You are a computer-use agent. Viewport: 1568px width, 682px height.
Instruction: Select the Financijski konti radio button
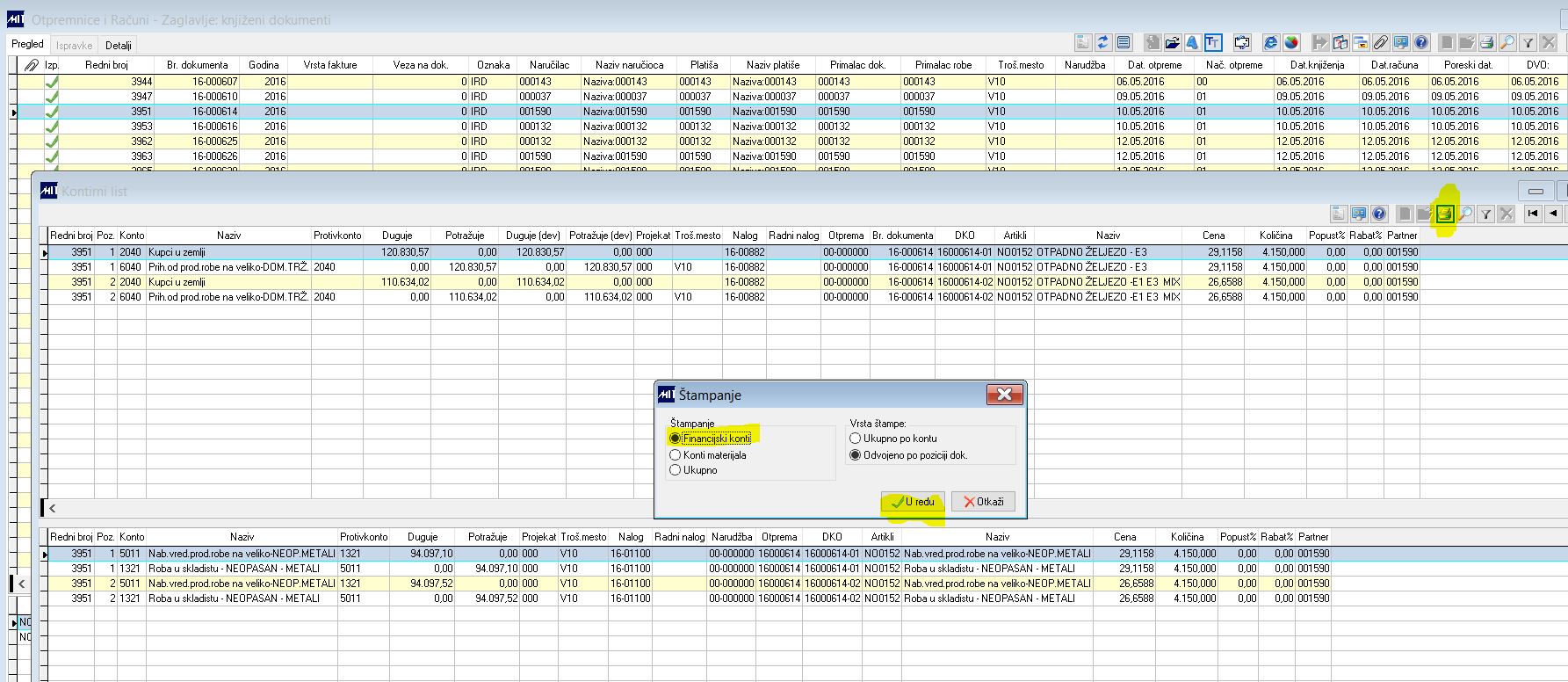[x=675, y=438]
